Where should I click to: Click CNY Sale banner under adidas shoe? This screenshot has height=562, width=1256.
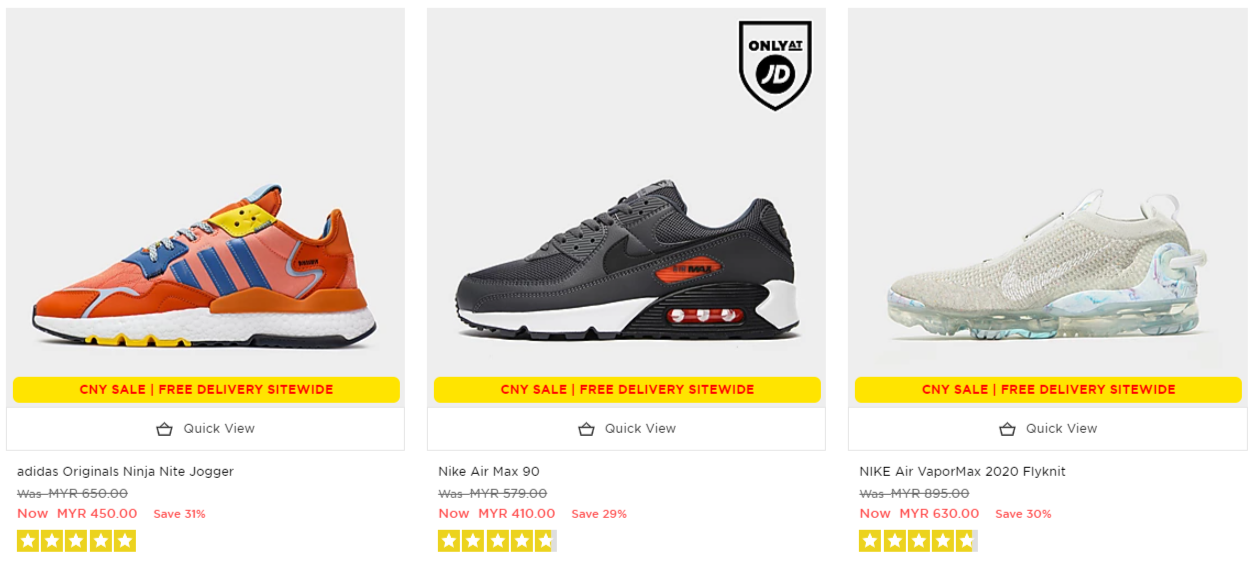pos(206,390)
